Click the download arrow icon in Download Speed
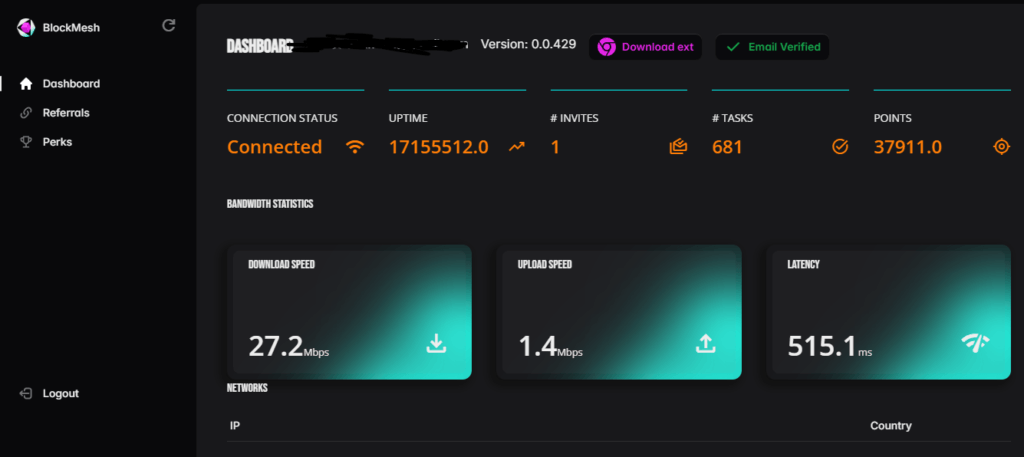This screenshot has width=1024, height=457. pyautogui.click(x=436, y=343)
